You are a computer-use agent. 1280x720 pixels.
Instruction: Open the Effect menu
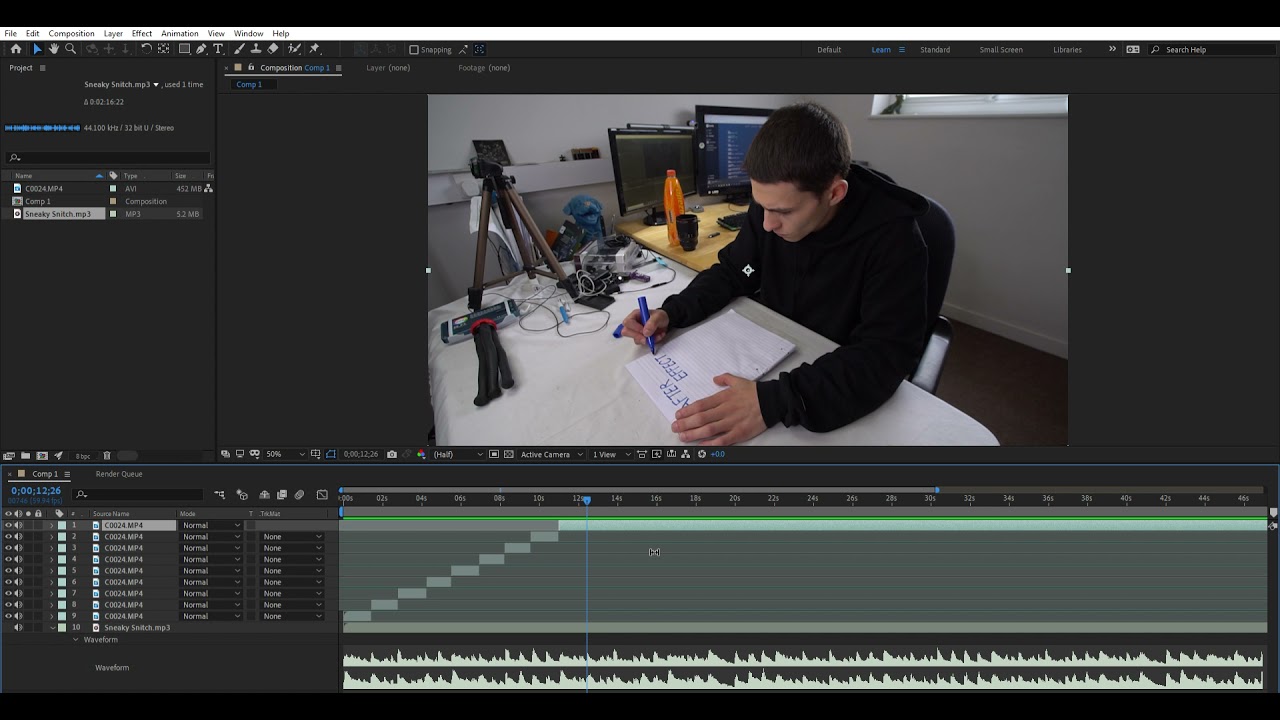pyautogui.click(x=142, y=33)
